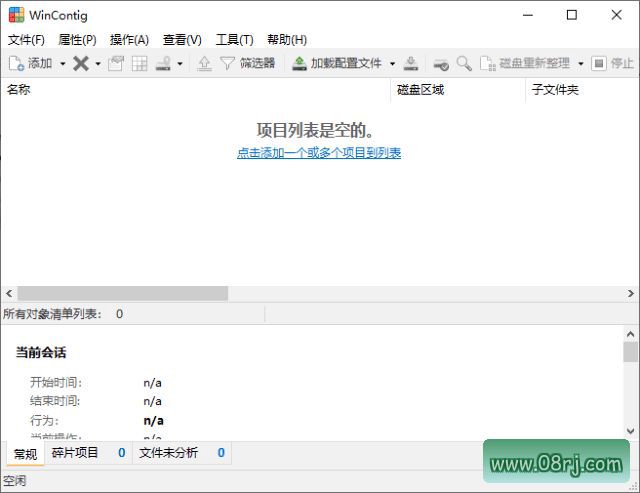Viewport: 640px width, 493px height.
Task: Click the horizontal scrollbar left arrow
Action: (9, 293)
